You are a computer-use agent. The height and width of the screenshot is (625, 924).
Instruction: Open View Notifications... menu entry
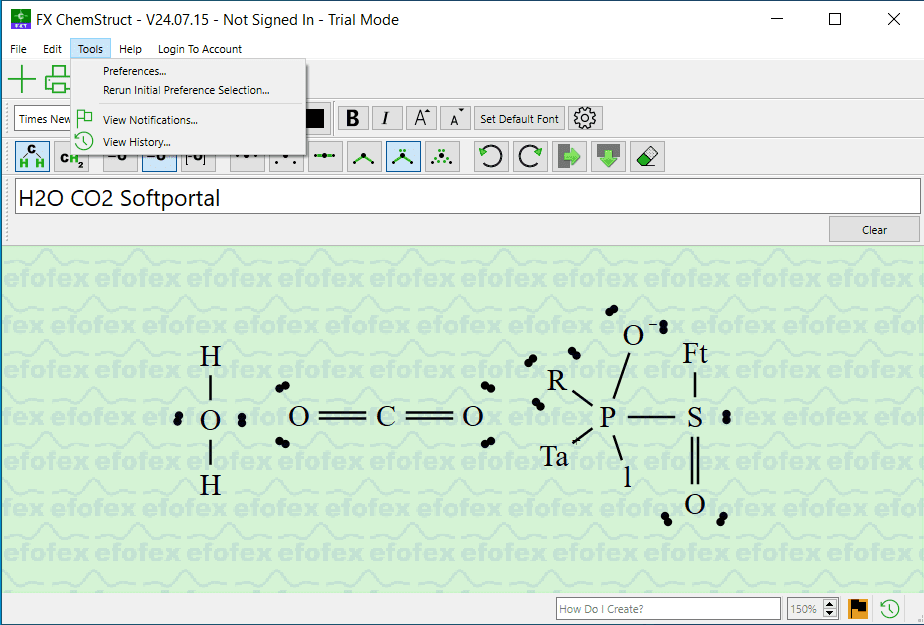[x=188, y=120]
